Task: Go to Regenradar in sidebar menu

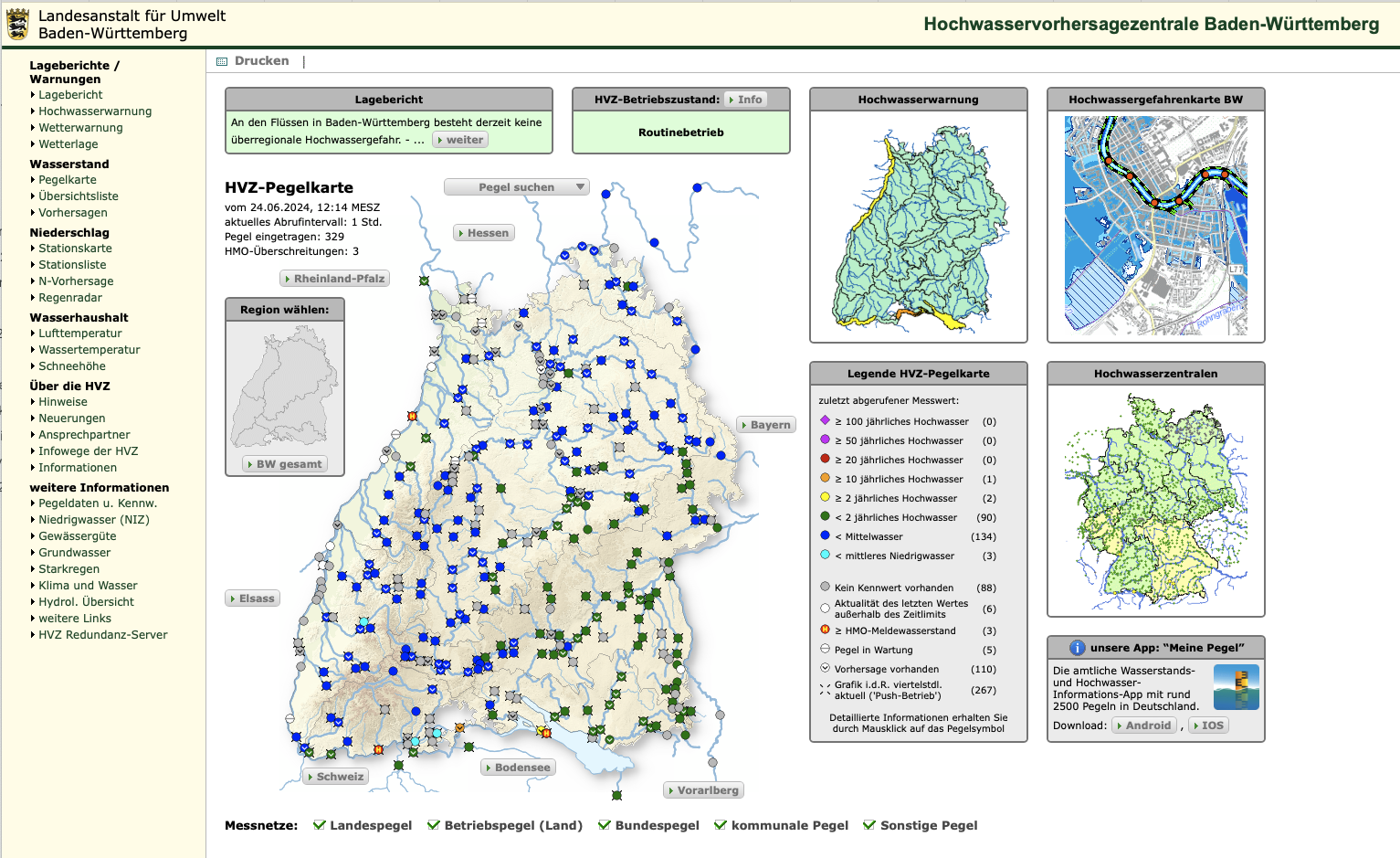Action: coord(69,298)
